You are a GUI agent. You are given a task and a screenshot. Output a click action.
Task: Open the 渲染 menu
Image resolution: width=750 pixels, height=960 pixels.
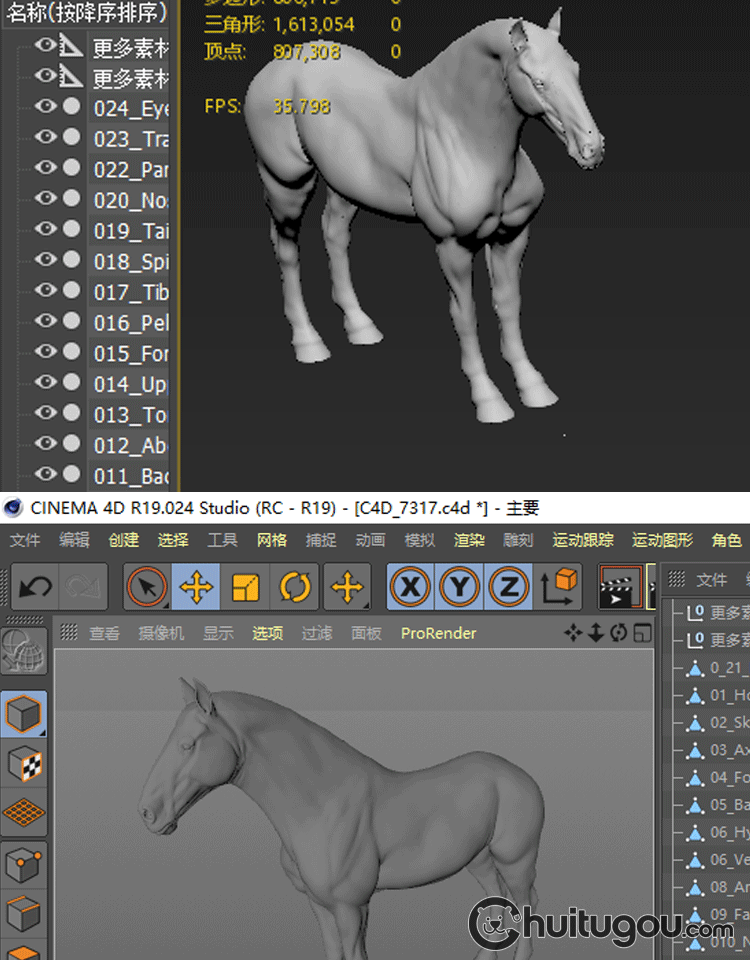[x=469, y=540]
